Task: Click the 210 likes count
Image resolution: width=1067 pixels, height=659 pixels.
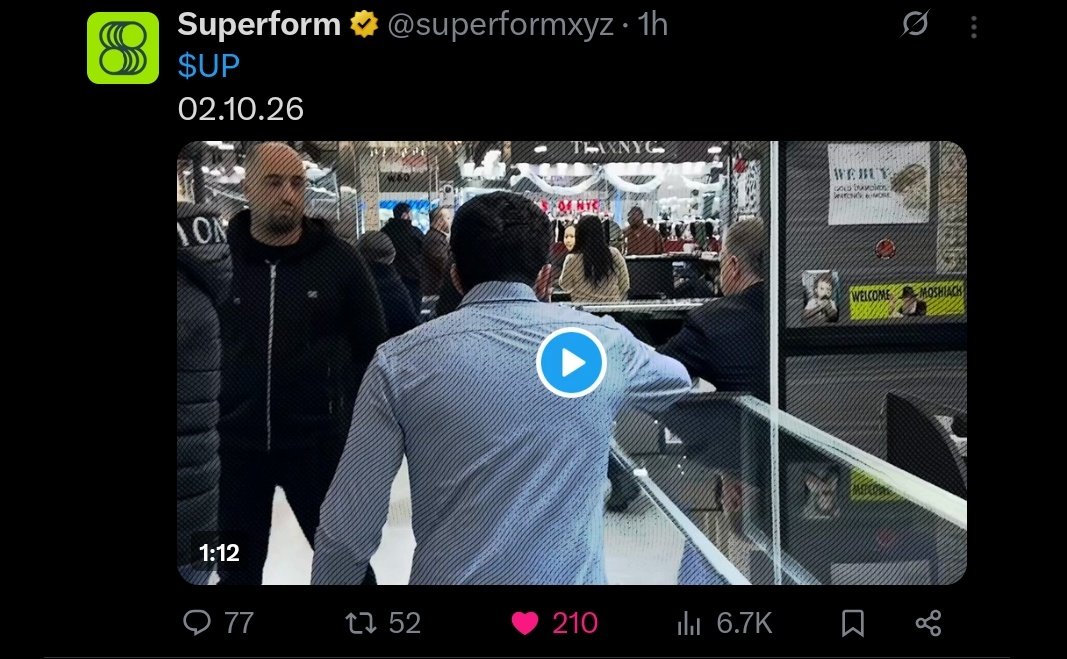Action: click(575, 623)
